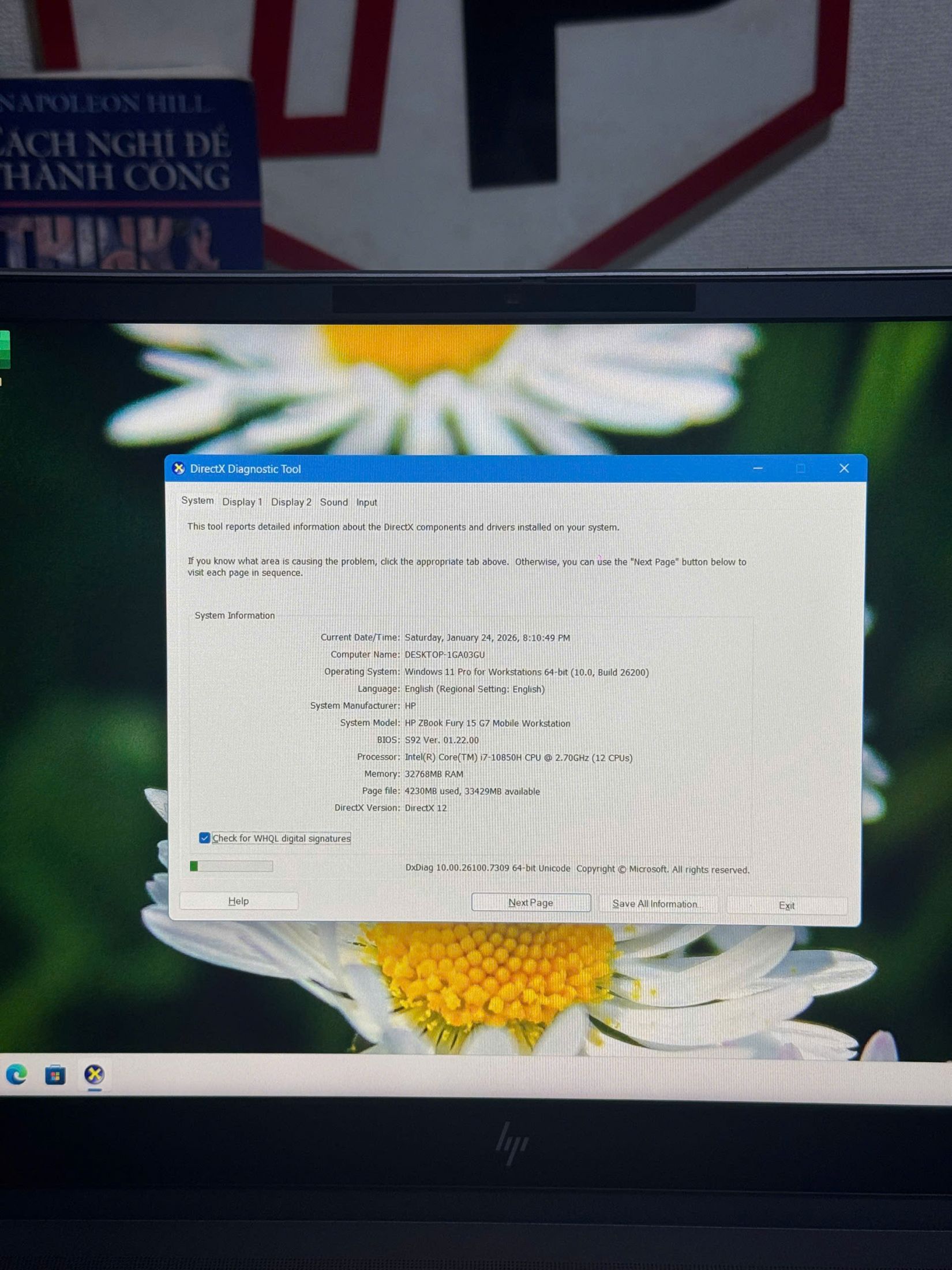
Task: Select the Input tab
Action: pyautogui.click(x=366, y=502)
